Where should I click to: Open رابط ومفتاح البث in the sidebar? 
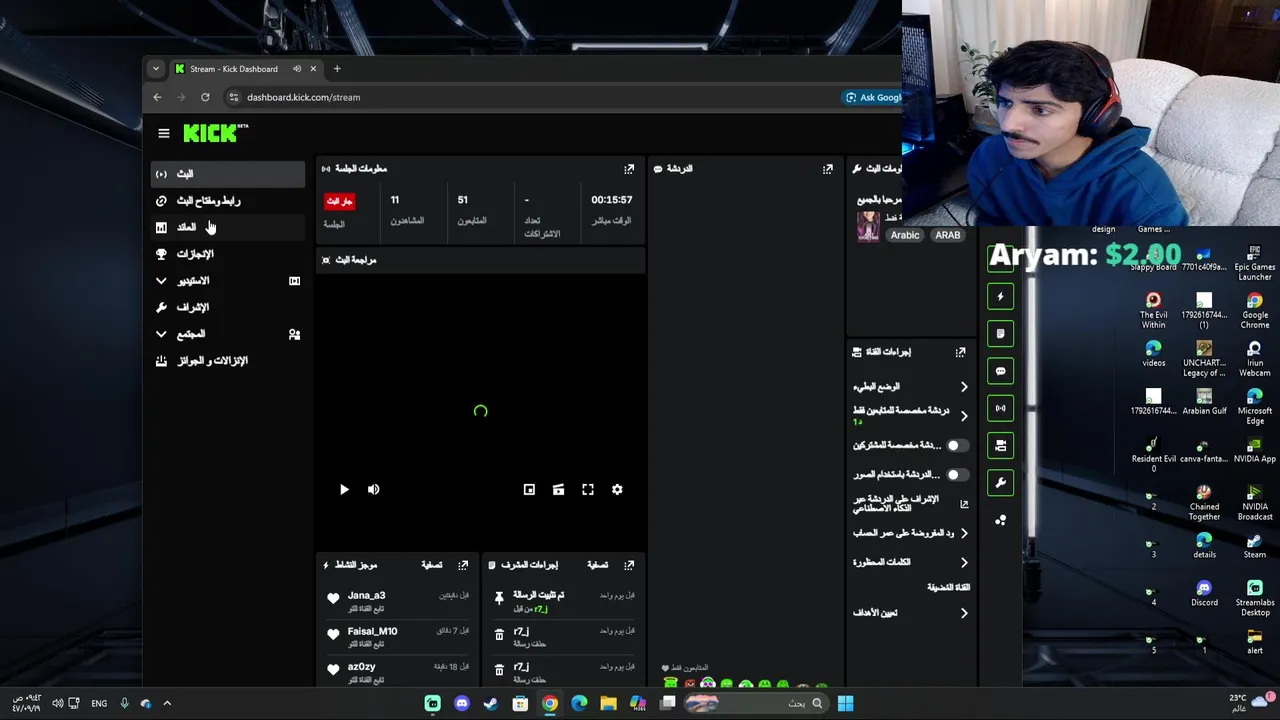click(x=228, y=201)
